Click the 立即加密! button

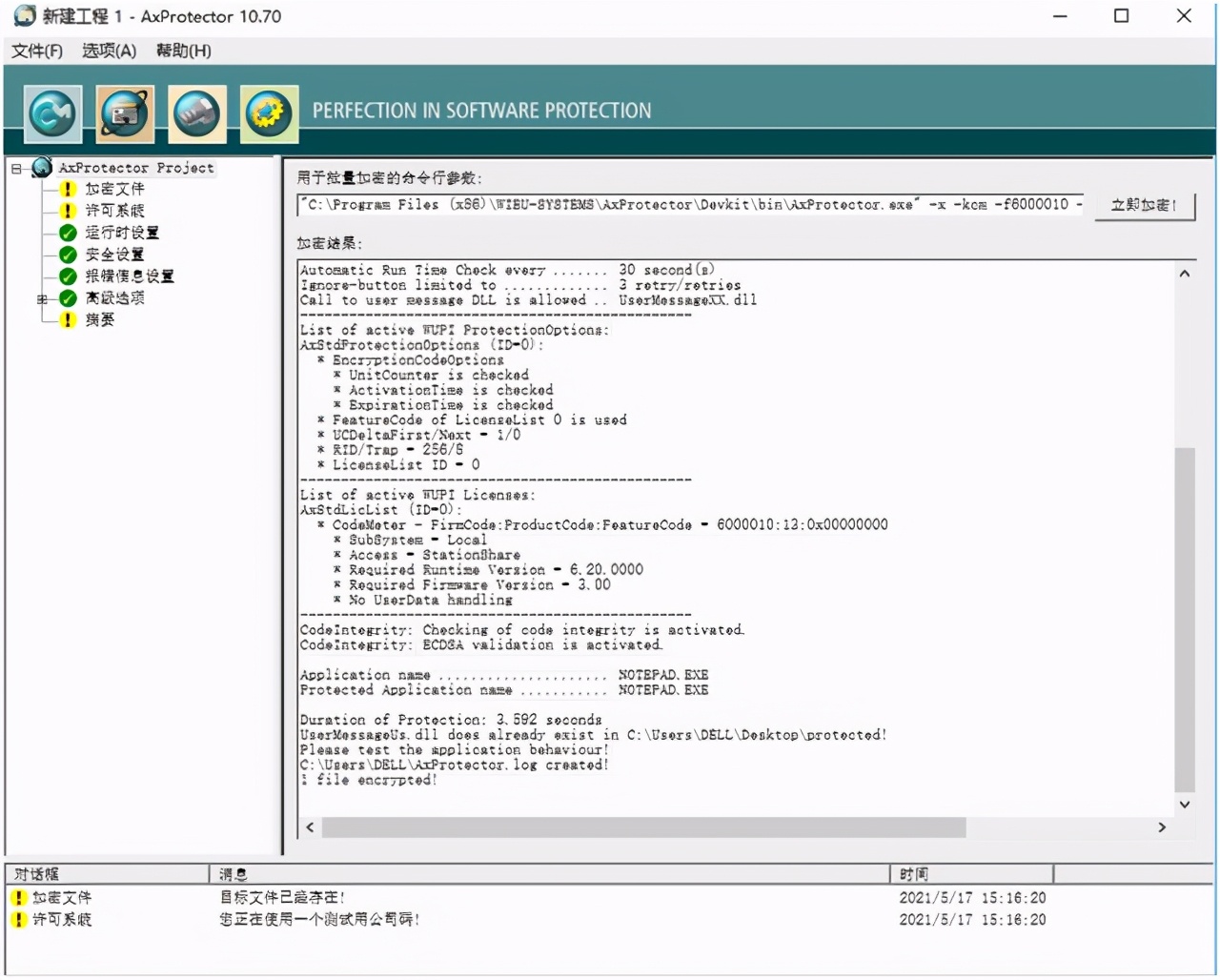click(x=1143, y=205)
